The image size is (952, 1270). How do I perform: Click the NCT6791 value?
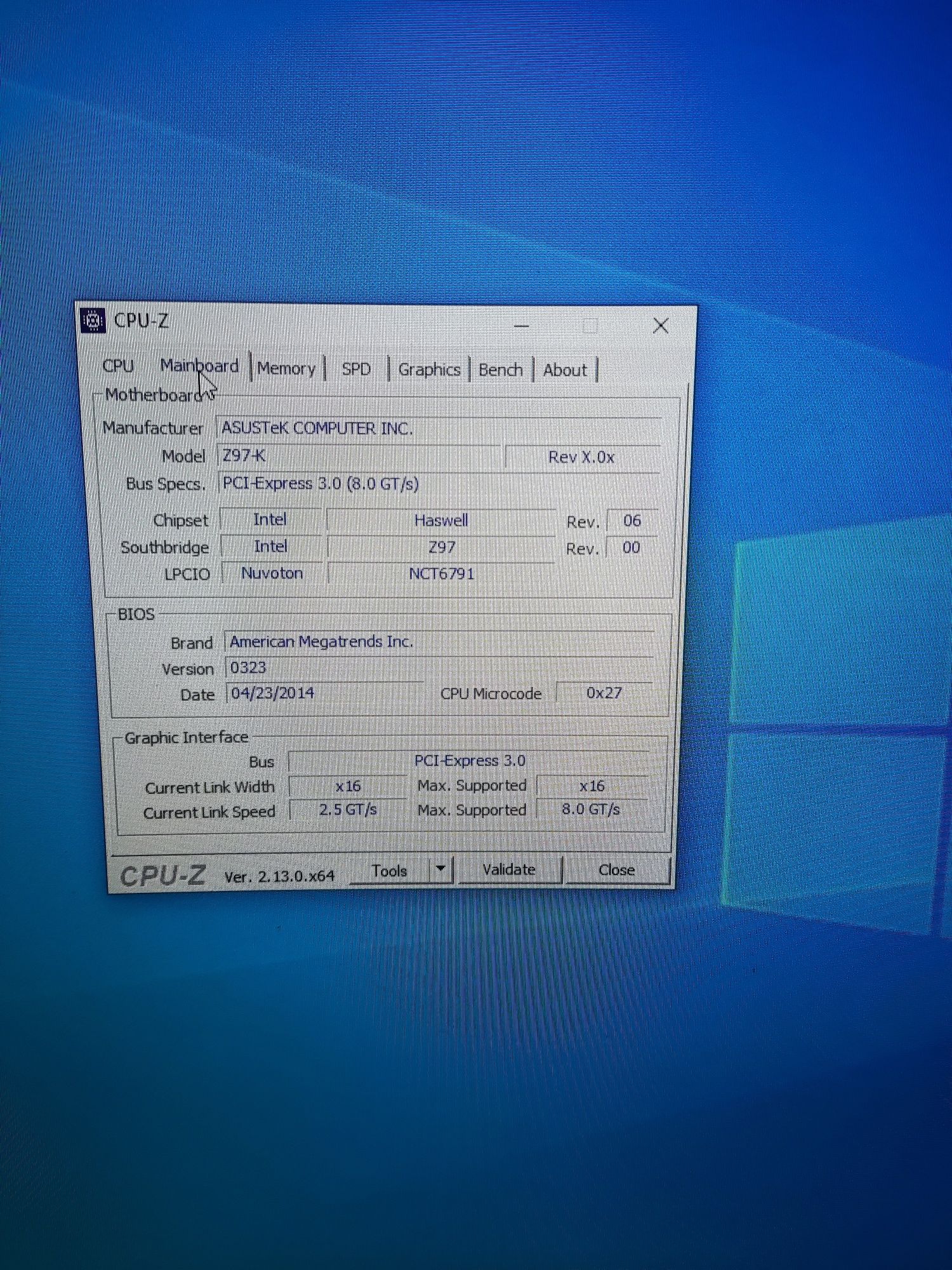[441, 573]
